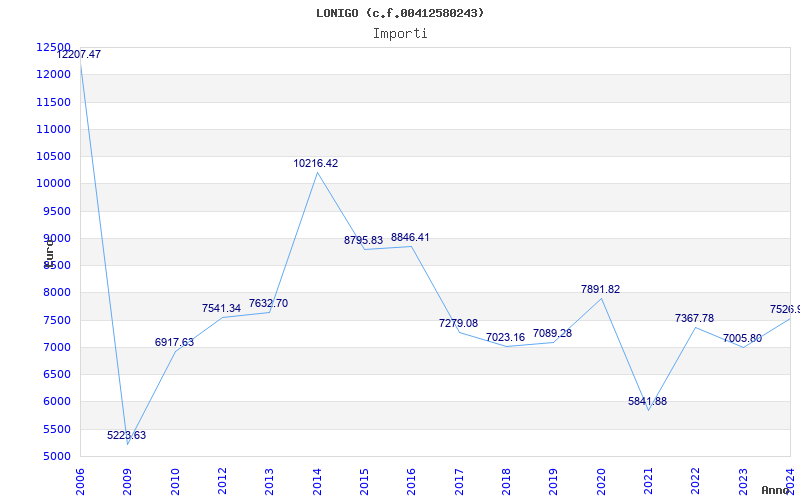Click the x-axis year 2019
This screenshot has height=500, width=800.
click(x=554, y=481)
